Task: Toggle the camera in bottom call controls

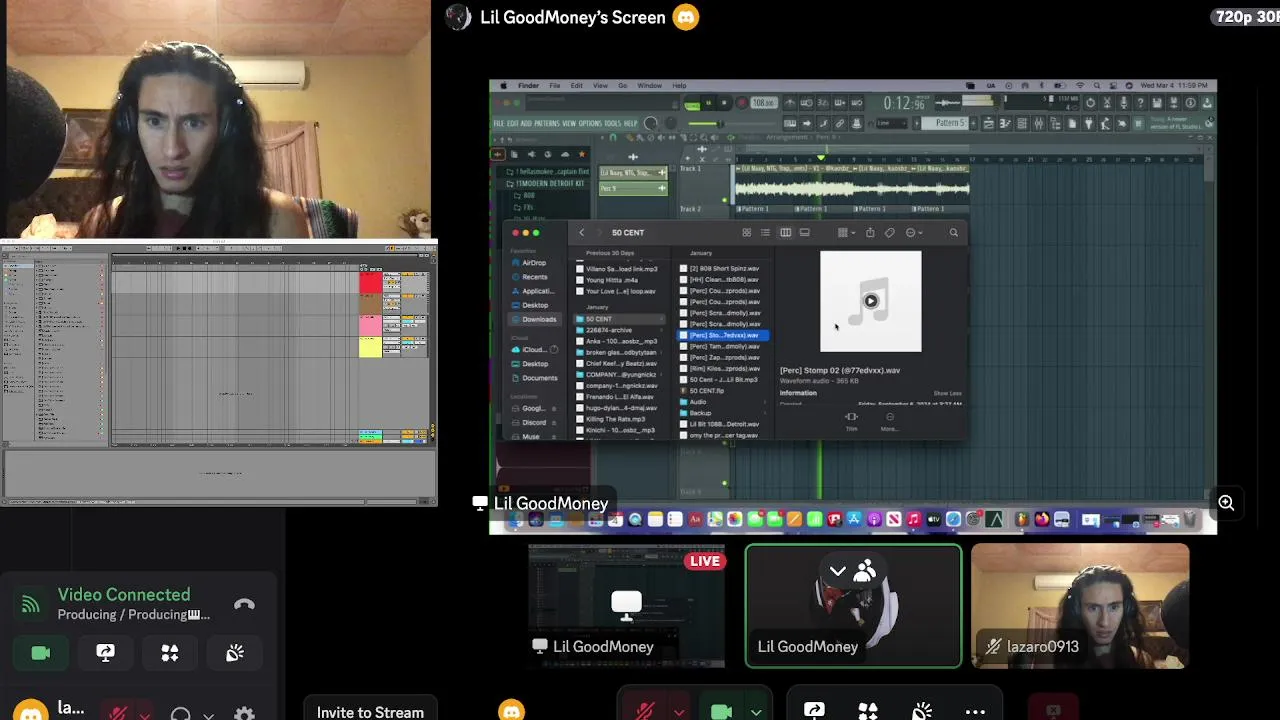Action: (x=721, y=711)
